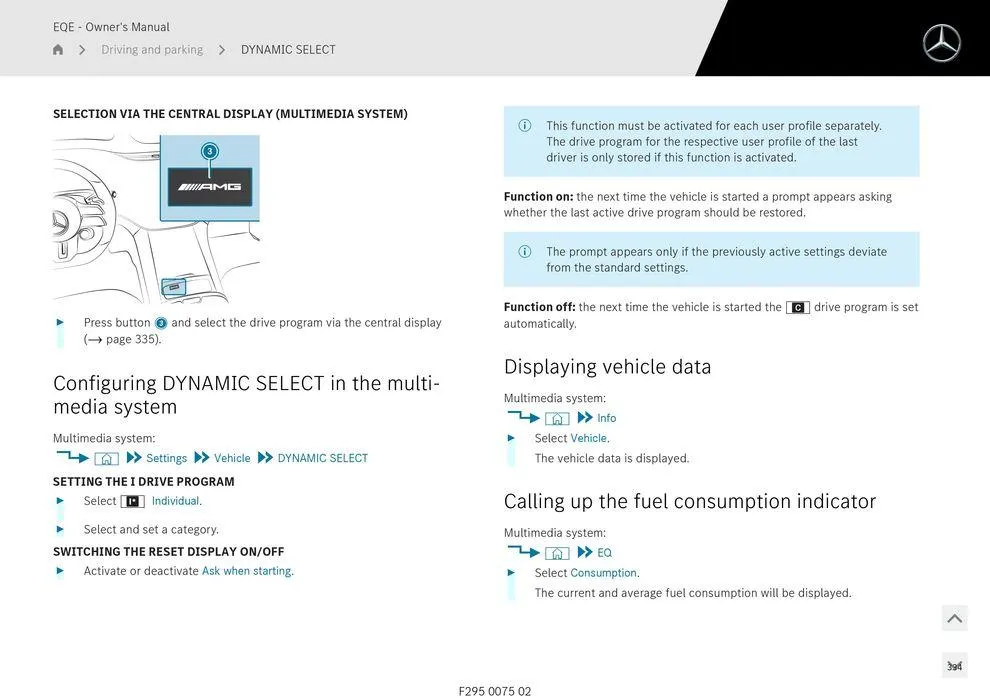The image size is (990, 700).
Task: Click the numbered 3 callout on AMG image
Action: [209, 151]
